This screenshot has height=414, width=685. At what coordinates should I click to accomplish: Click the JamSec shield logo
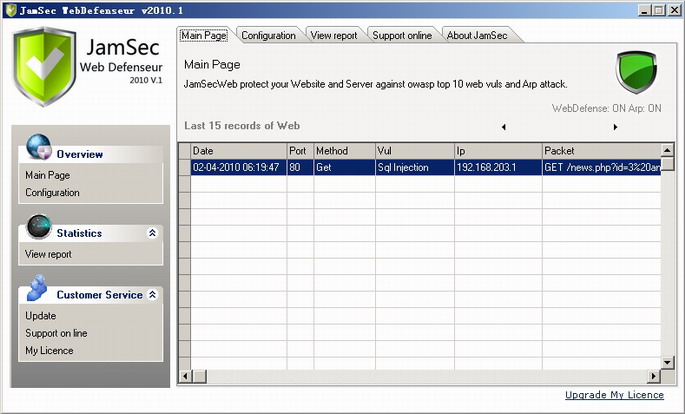[x=44, y=66]
